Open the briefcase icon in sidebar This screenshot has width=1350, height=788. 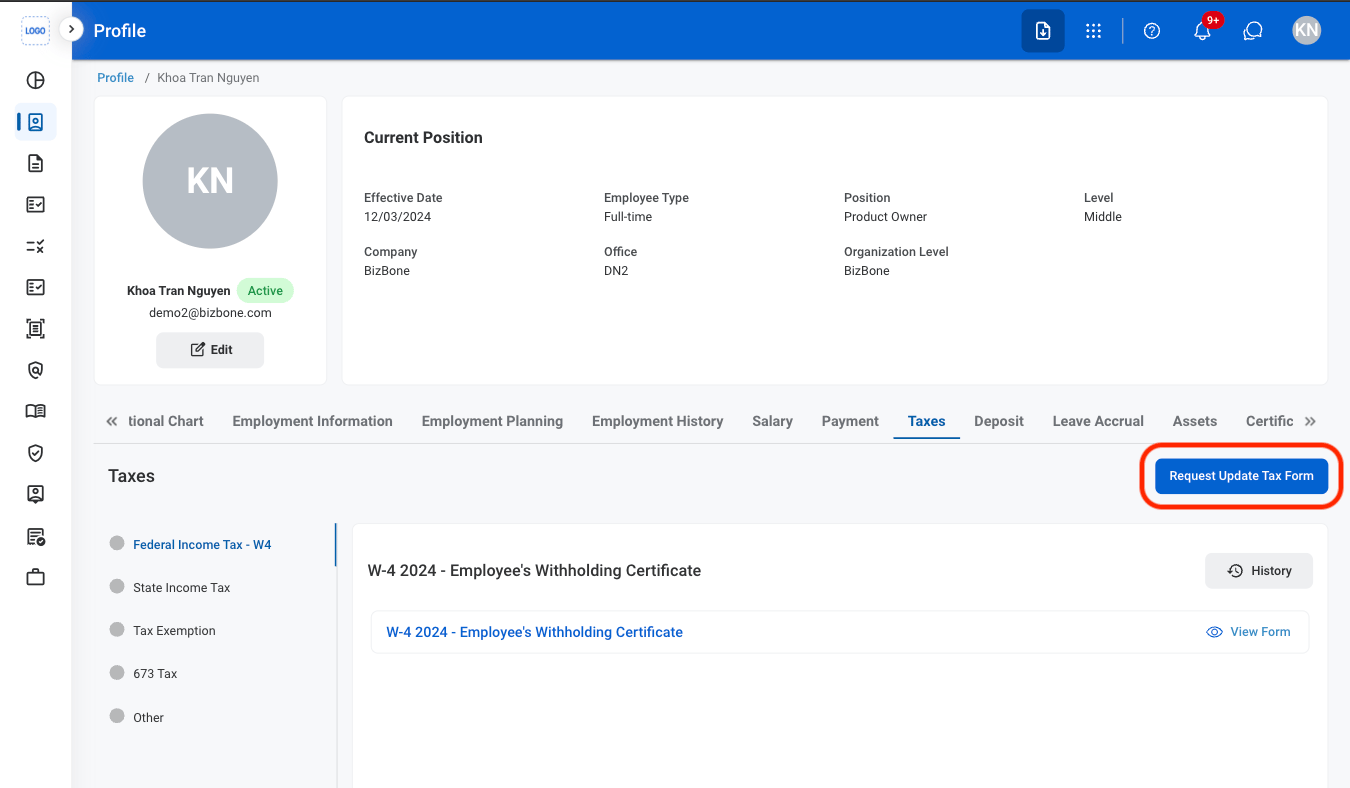point(35,577)
